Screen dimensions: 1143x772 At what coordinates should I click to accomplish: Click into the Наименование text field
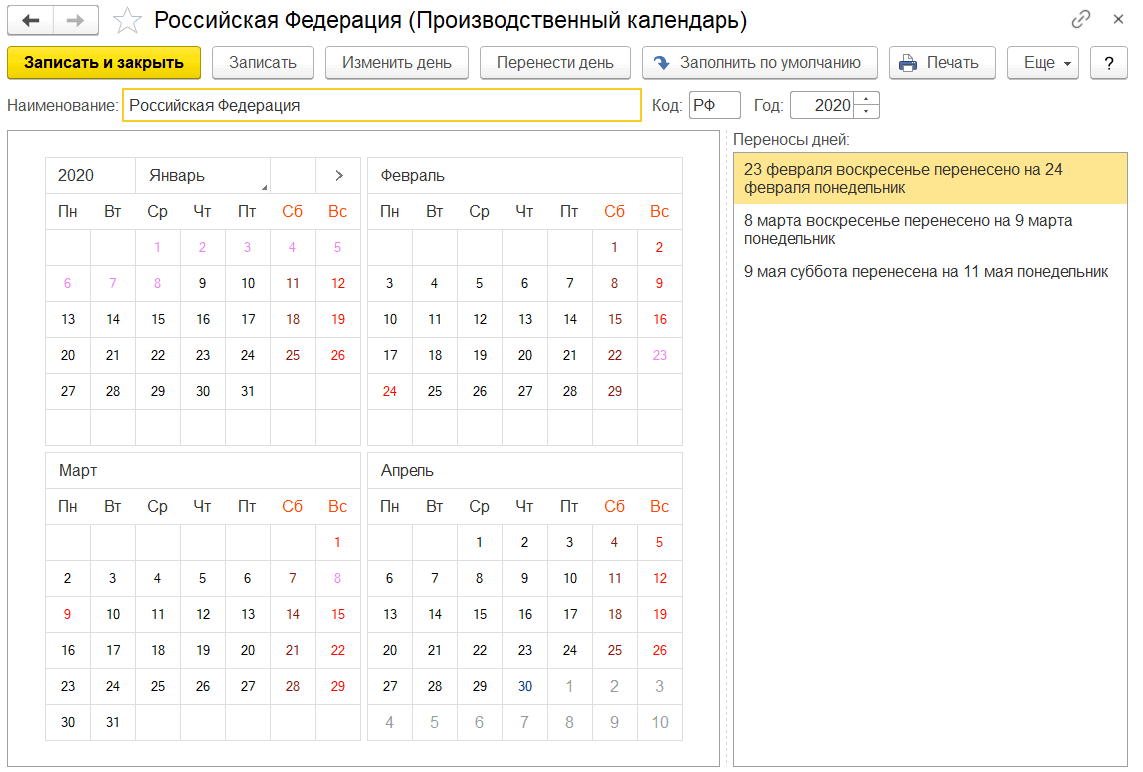(x=381, y=105)
